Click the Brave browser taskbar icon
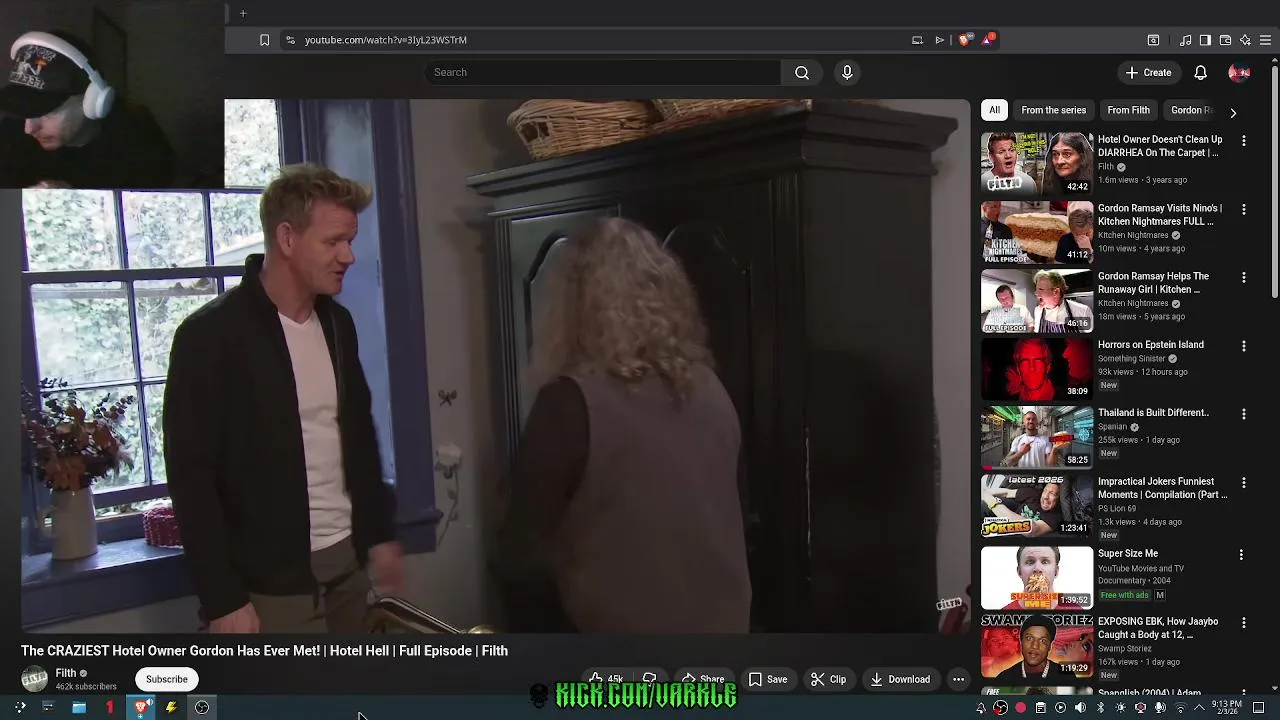 point(142,707)
